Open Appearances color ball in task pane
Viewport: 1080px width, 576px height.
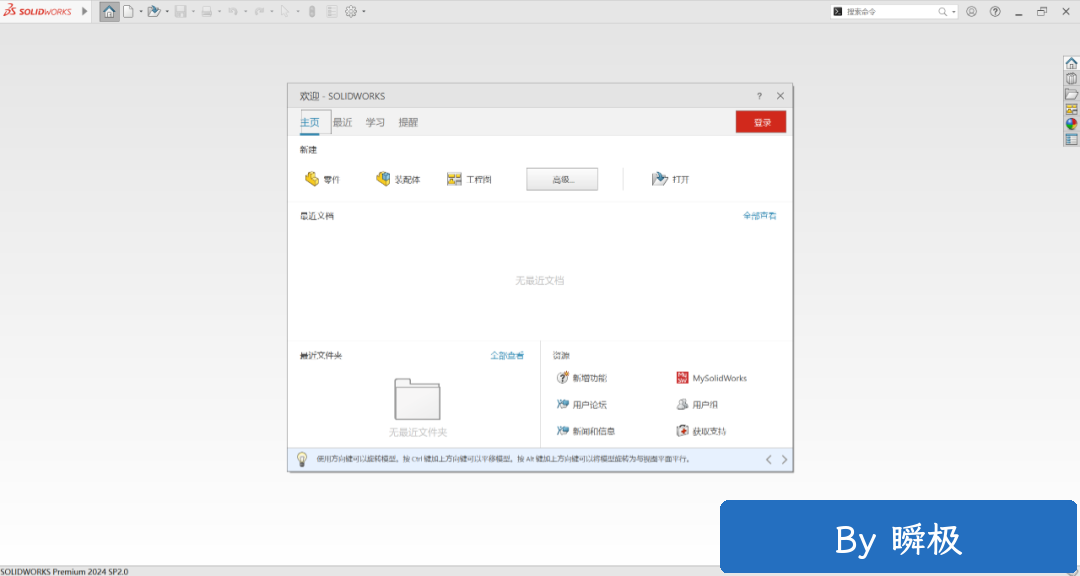pyautogui.click(x=1071, y=124)
